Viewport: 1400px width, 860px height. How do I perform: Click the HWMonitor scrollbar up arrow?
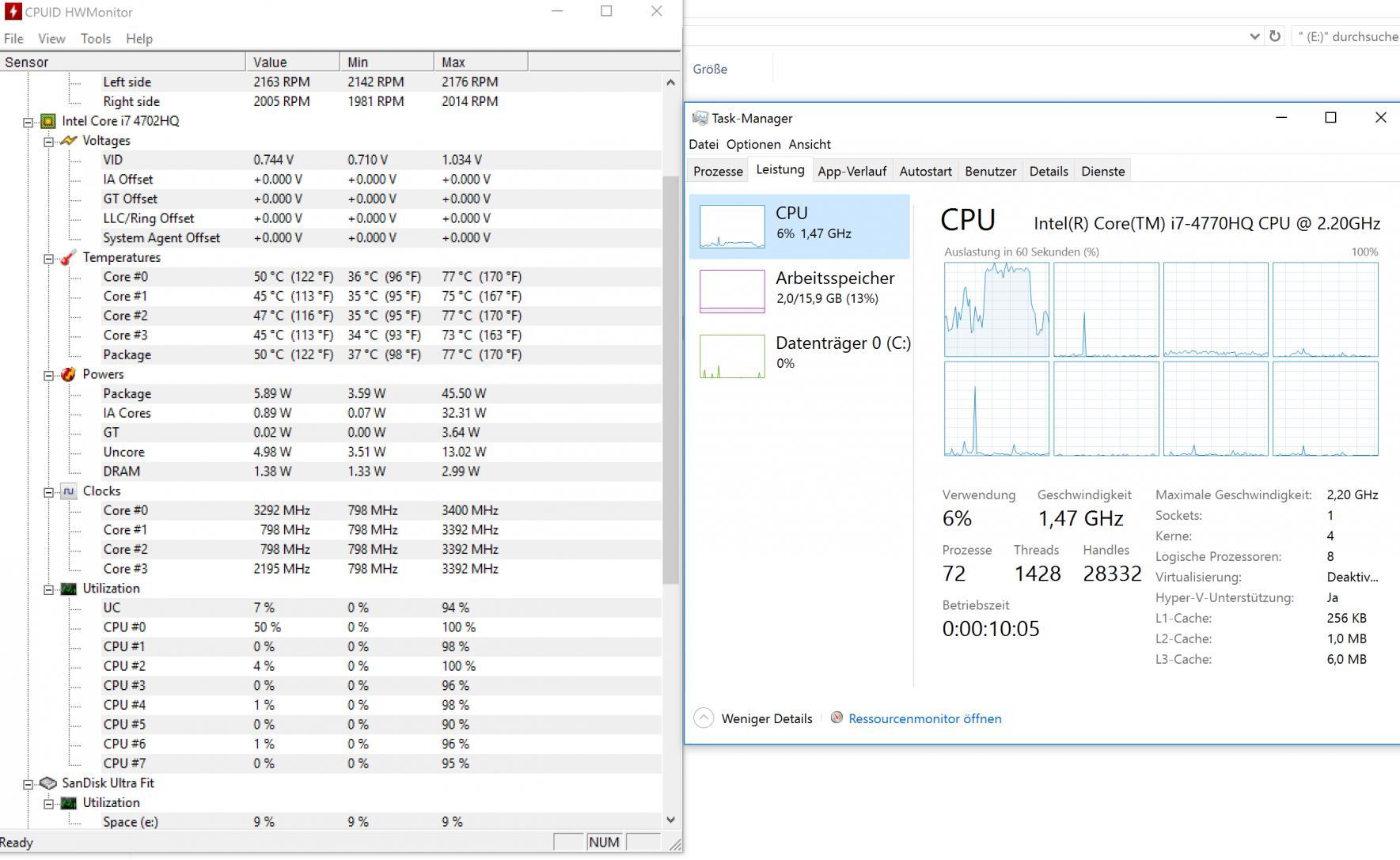coord(670,82)
